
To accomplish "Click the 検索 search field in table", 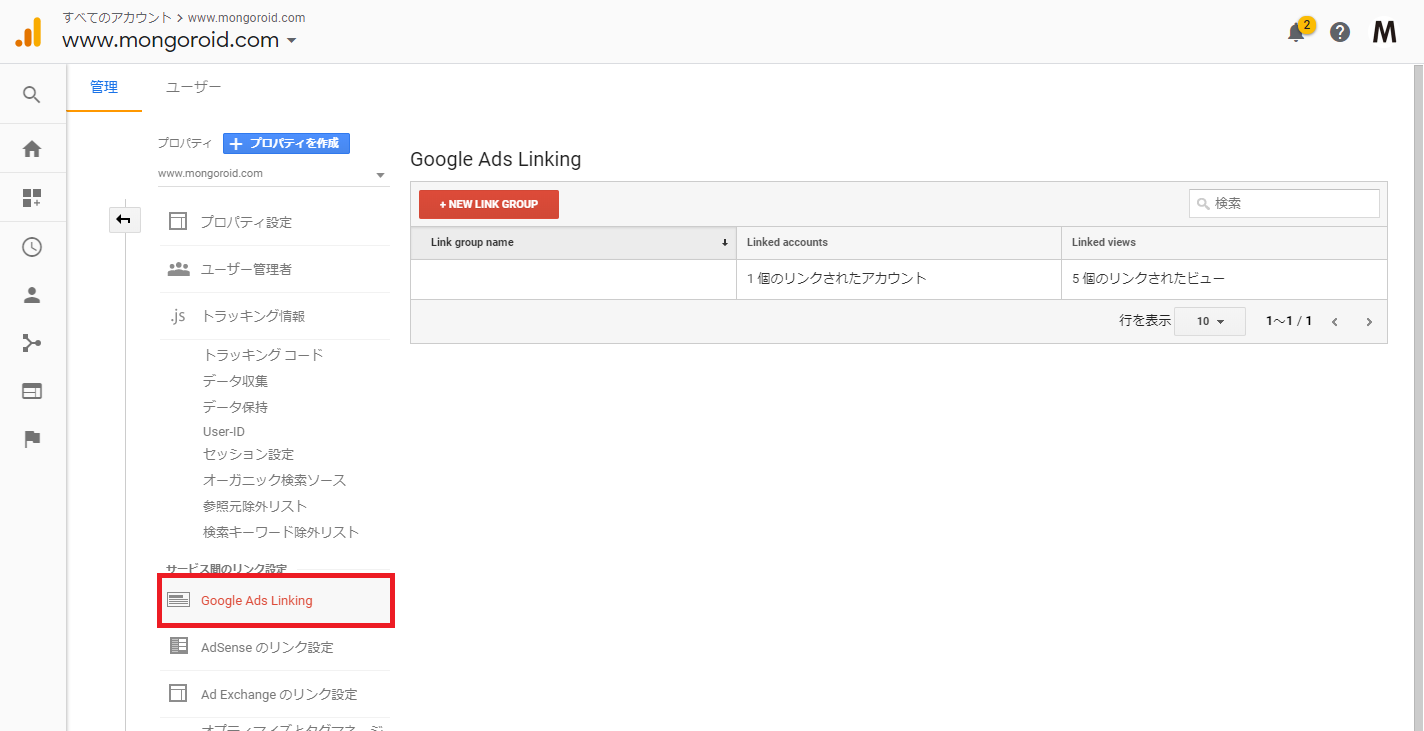I will 1284,203.
